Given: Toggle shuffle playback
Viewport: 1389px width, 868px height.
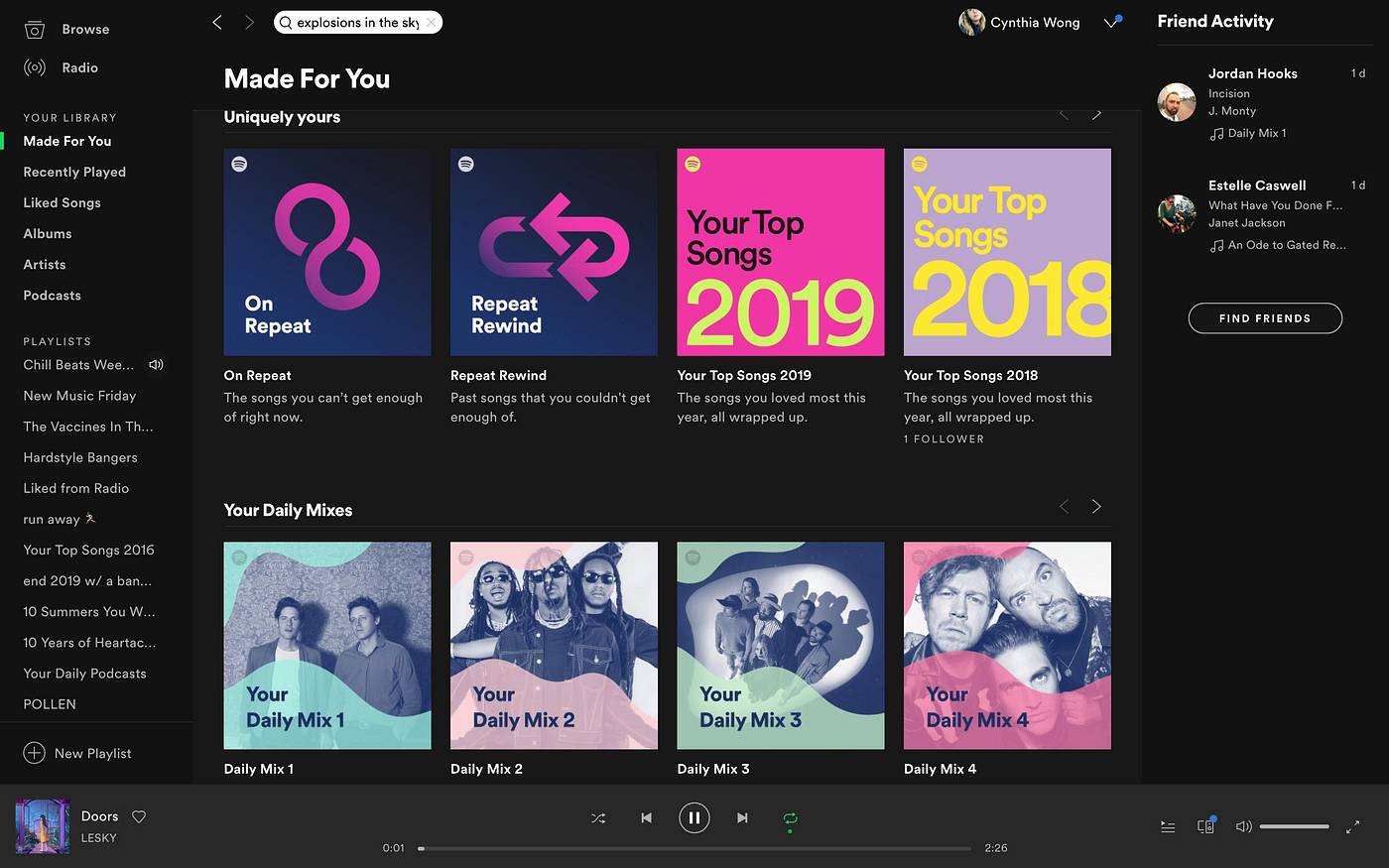Looking at the screenshot, I should (598, 818).
